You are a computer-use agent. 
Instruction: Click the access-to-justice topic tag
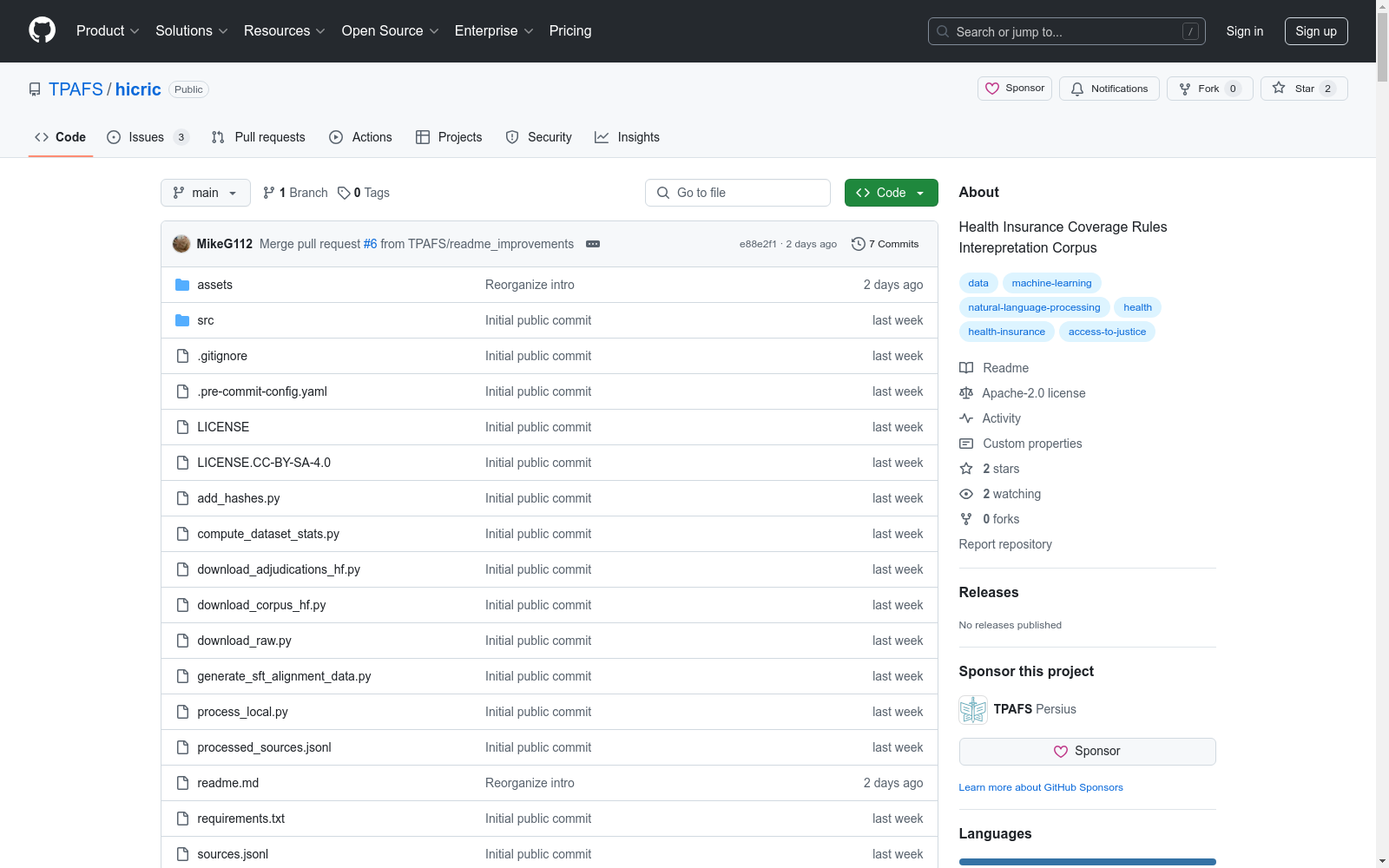click(1107, 332)
